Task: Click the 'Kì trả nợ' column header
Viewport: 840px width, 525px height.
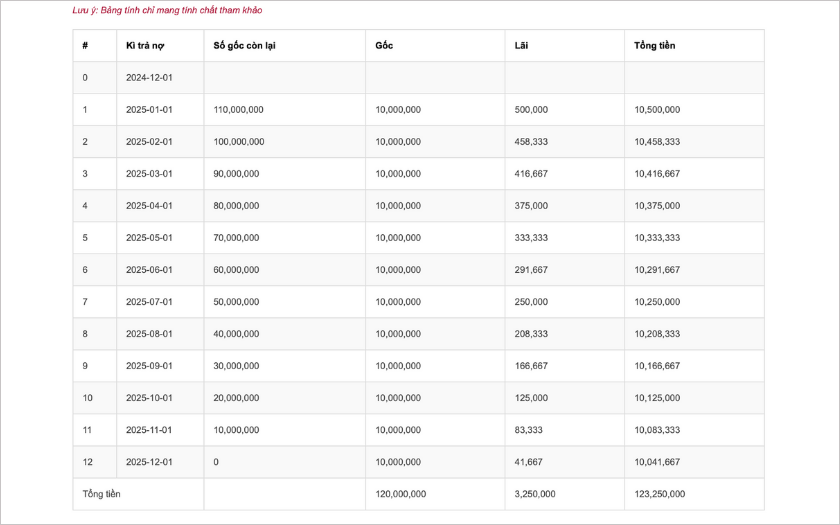Action: 145,46
